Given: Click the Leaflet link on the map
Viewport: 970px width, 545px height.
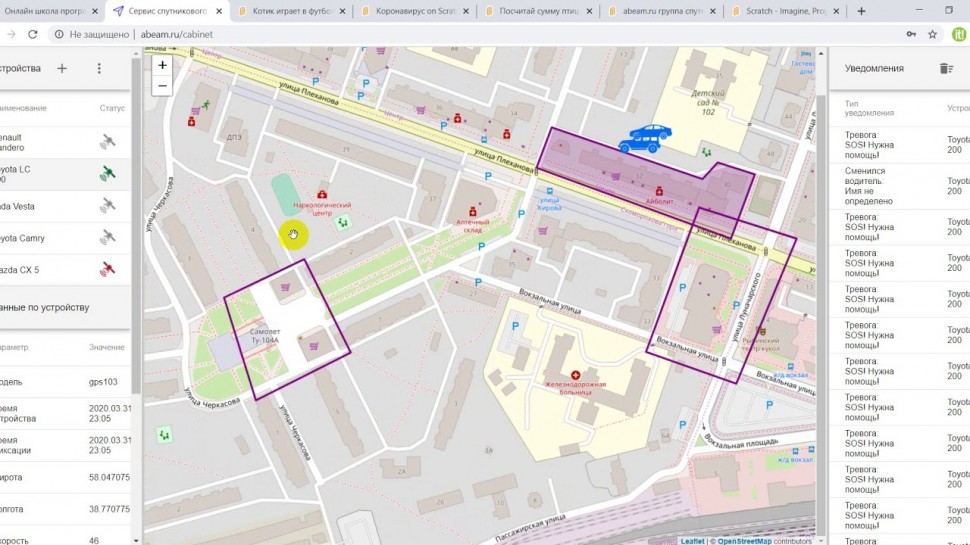Looking at the screenshot, I should tap(692, 540).
